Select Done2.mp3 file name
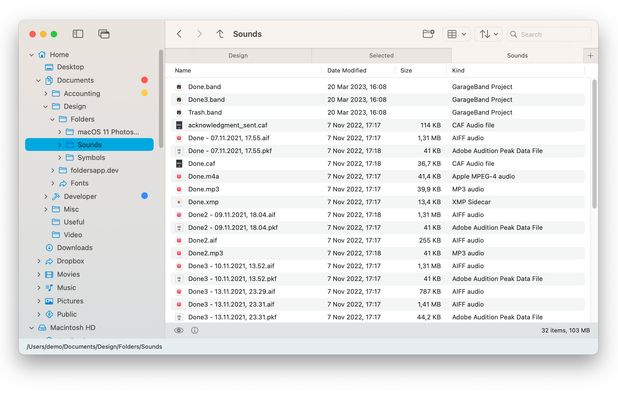This screenshot has height=394, width=618. click(x=205, y=253)
